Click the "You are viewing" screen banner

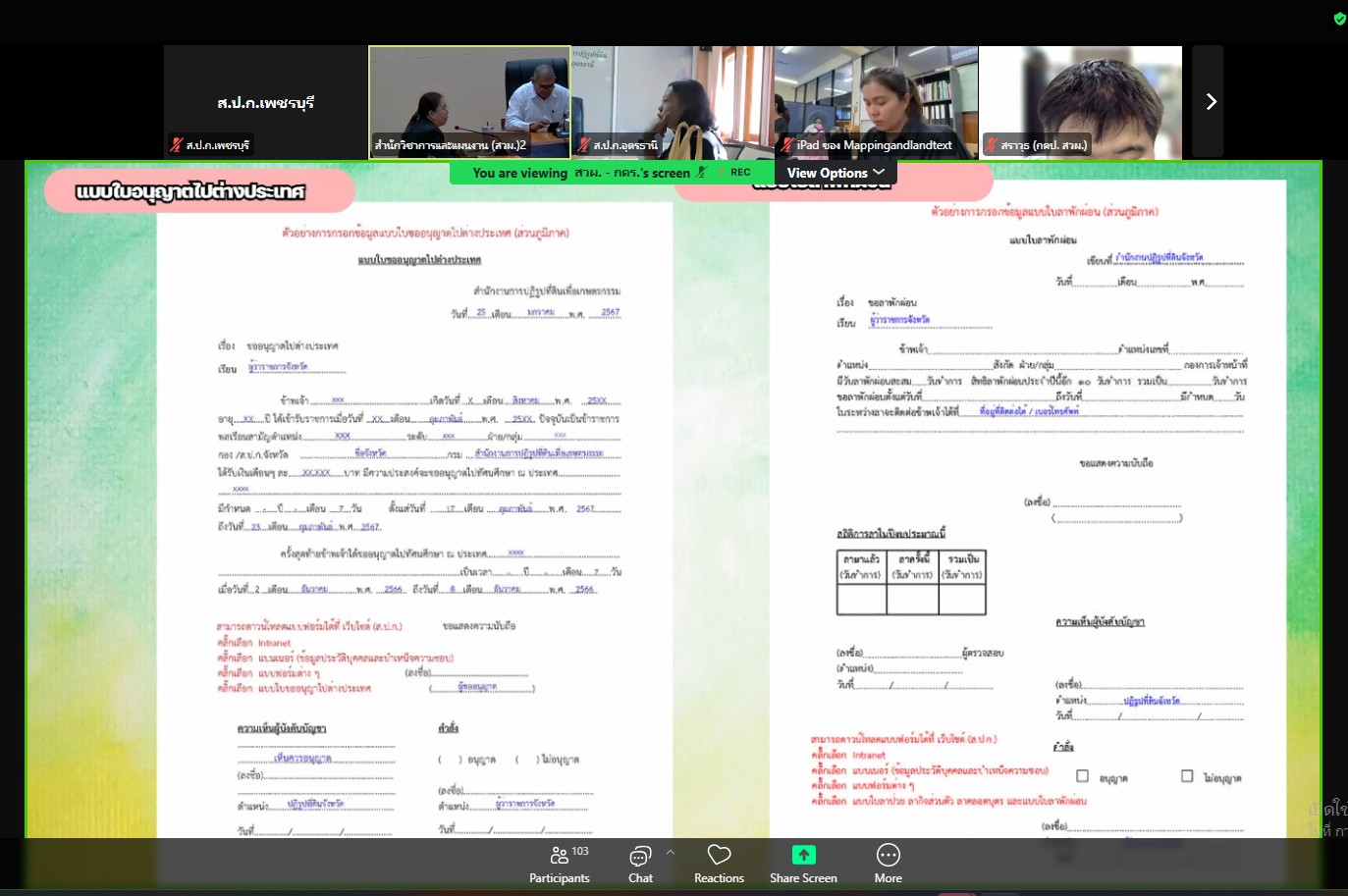coord(579,173)
